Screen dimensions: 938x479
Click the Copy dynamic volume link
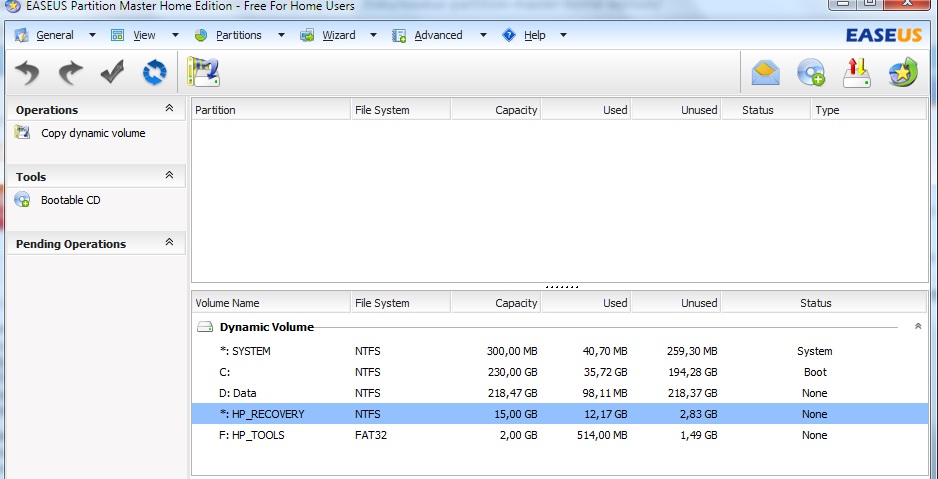(93, 133)
